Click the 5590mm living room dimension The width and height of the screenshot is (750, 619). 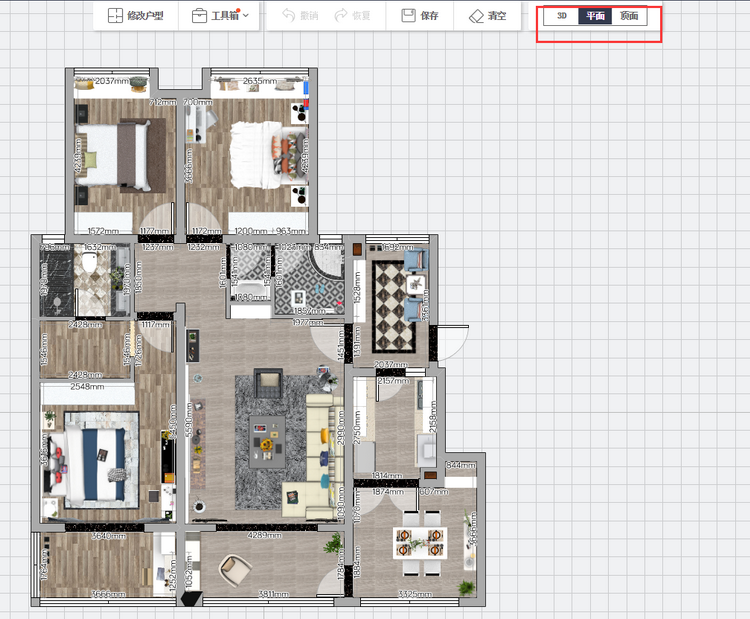pos(189,419)
